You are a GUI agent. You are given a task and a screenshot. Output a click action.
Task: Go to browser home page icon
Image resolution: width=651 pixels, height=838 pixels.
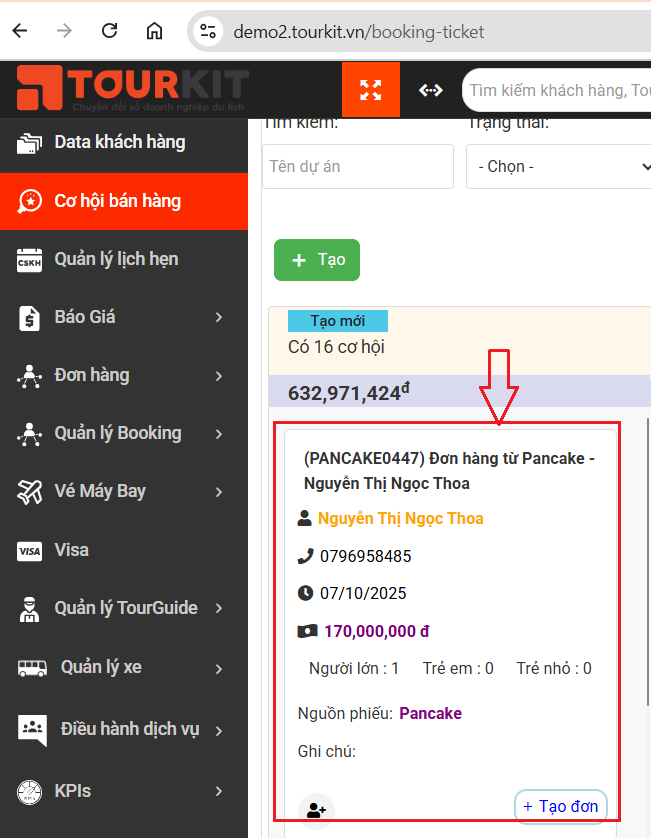154,31
